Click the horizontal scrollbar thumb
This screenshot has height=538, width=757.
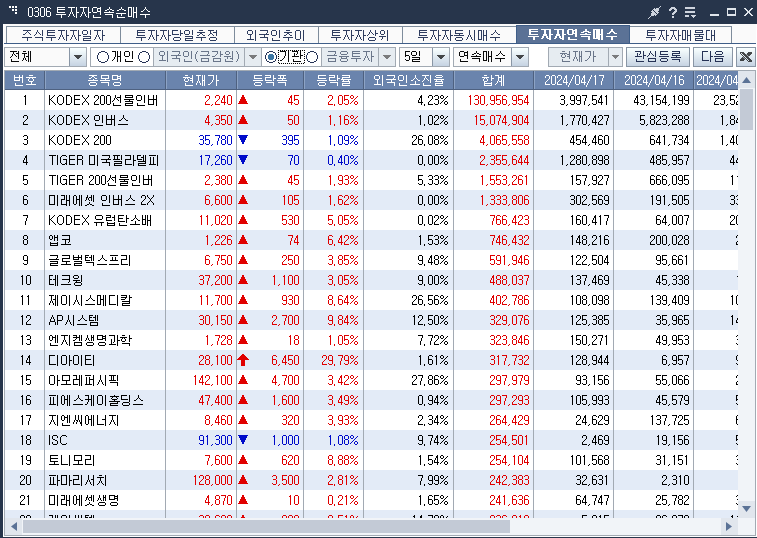(266, 526)
